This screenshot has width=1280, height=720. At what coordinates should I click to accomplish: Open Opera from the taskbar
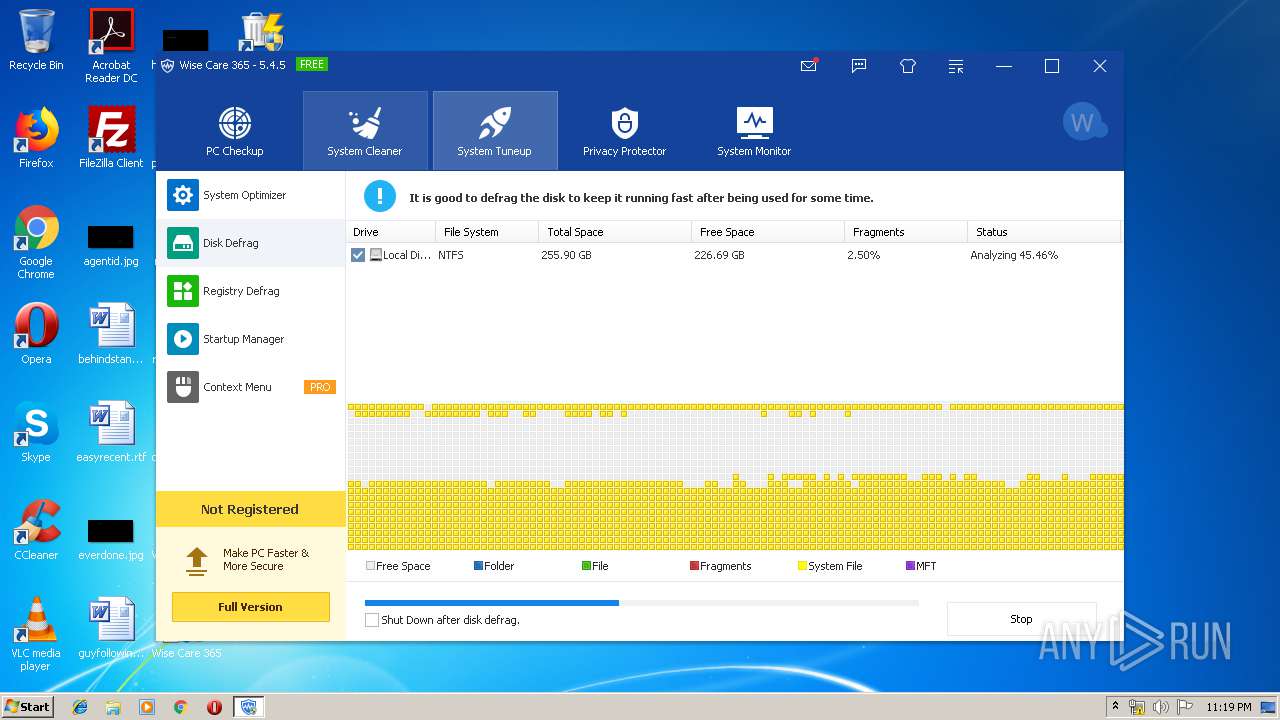(214, 707)
